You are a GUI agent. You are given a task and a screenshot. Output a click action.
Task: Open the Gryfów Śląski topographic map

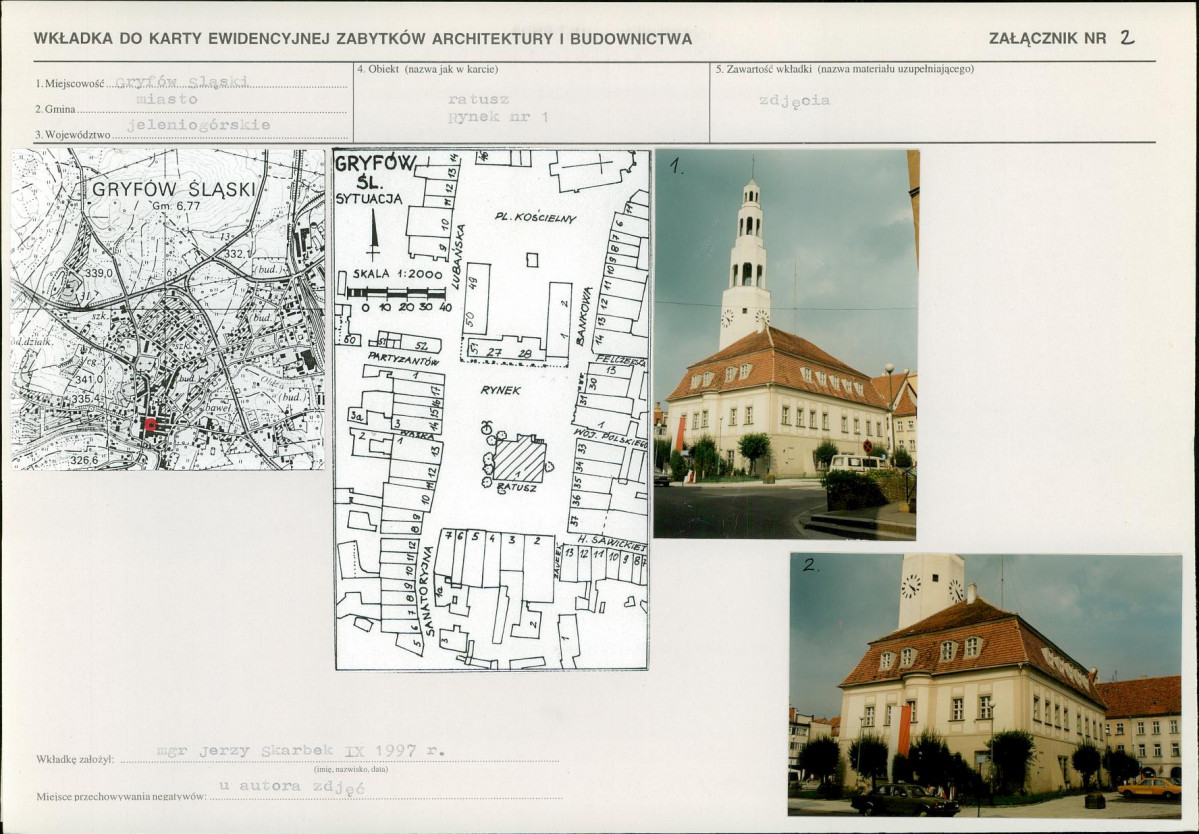coord(168,309)
